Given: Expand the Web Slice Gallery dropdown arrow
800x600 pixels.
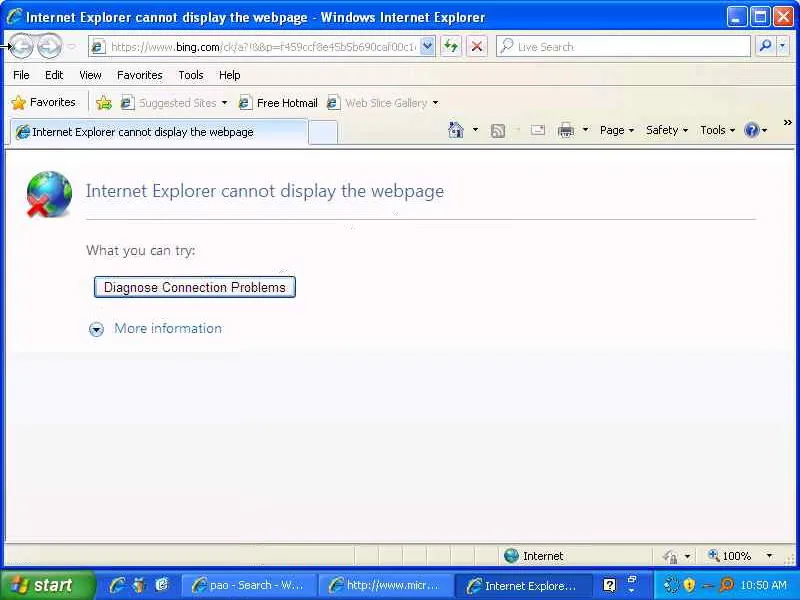Looking at the screenshot, I should pyautogui.click(x=435, y=103).
